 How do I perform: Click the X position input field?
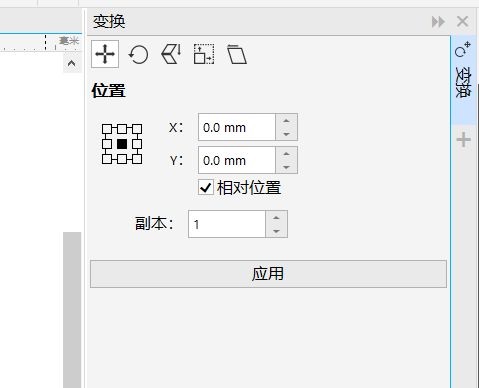237,127
